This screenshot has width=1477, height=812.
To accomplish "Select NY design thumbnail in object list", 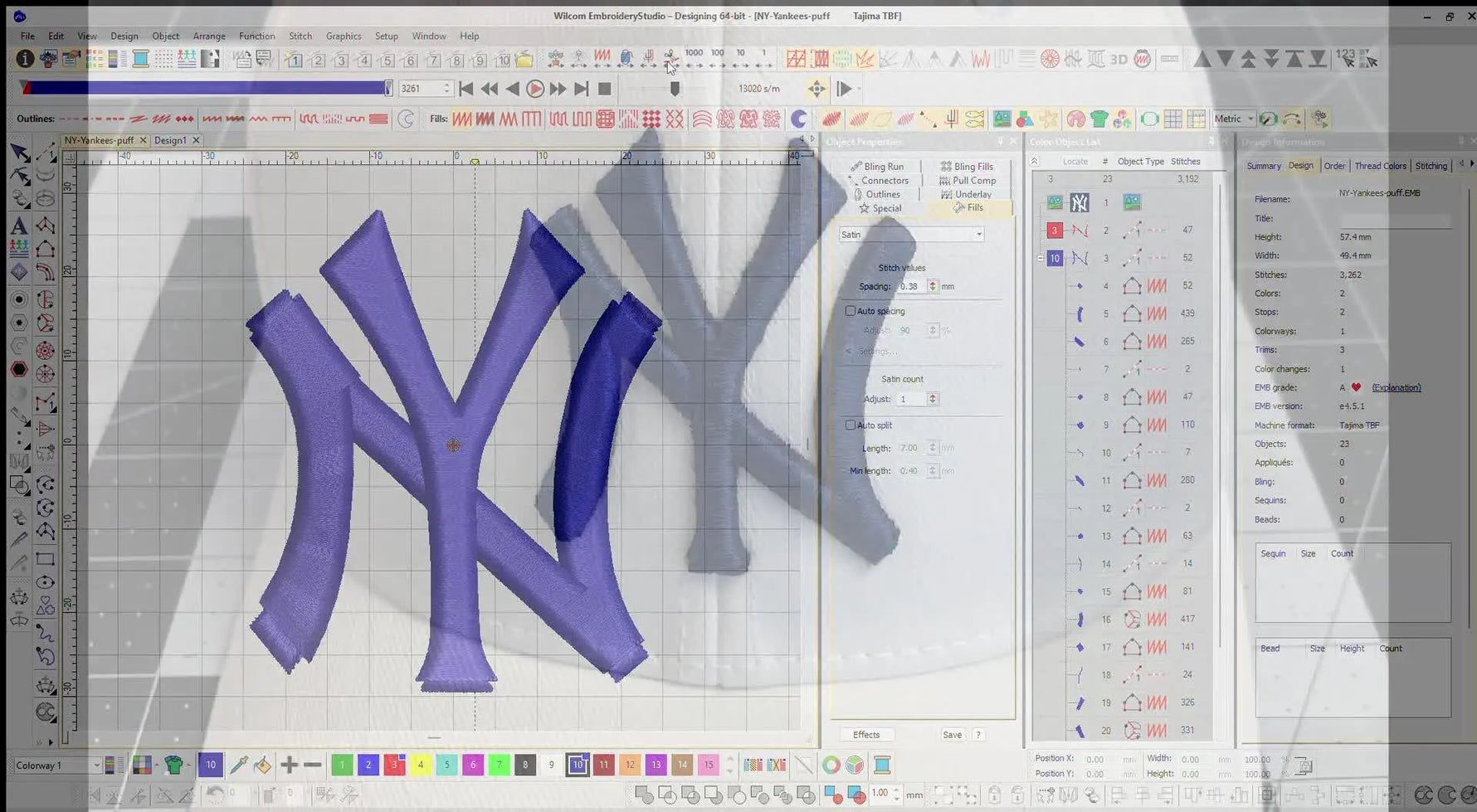I will pyautogui.click(x=1079, y=202).
